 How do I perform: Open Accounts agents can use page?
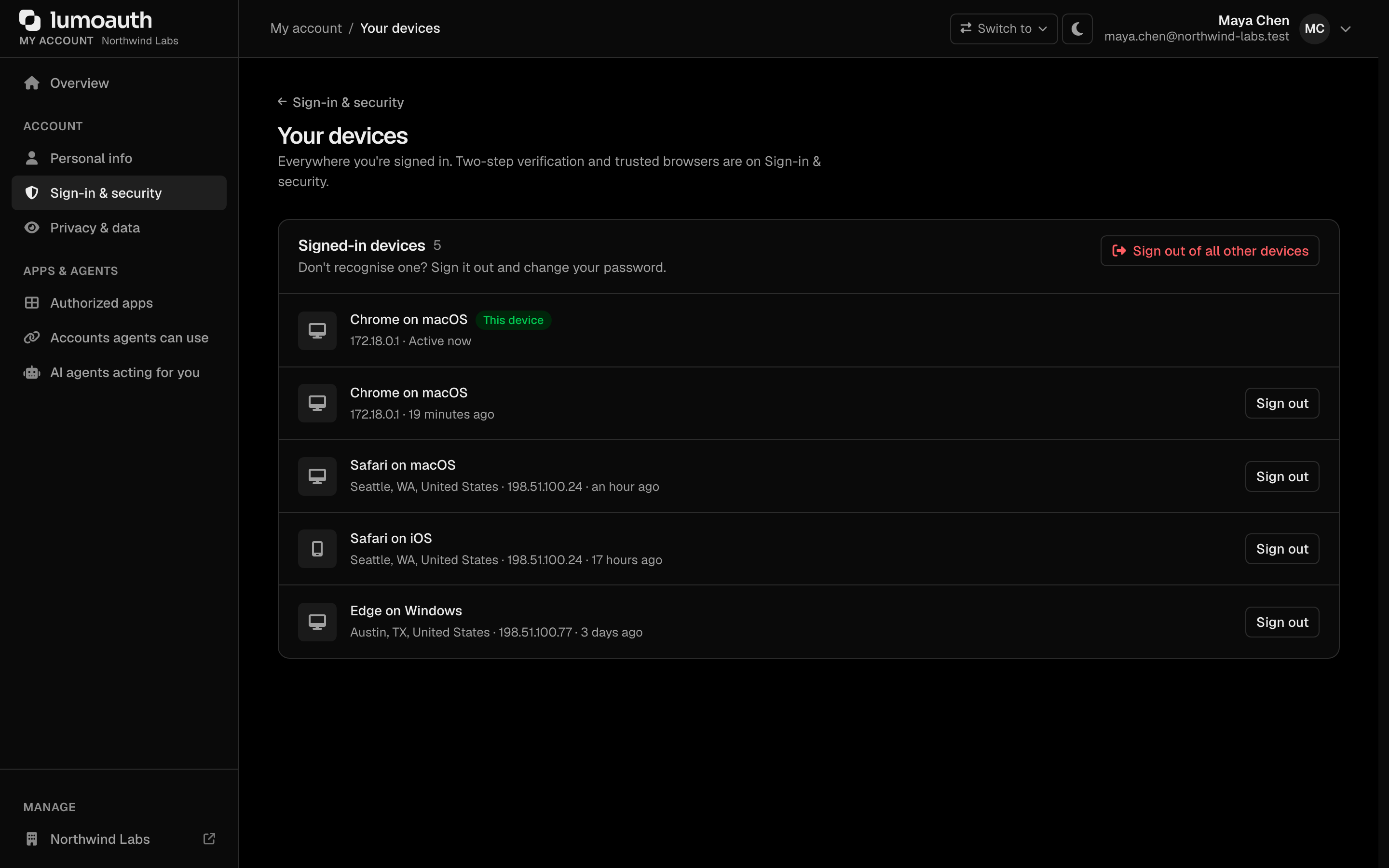pos(120,338)
